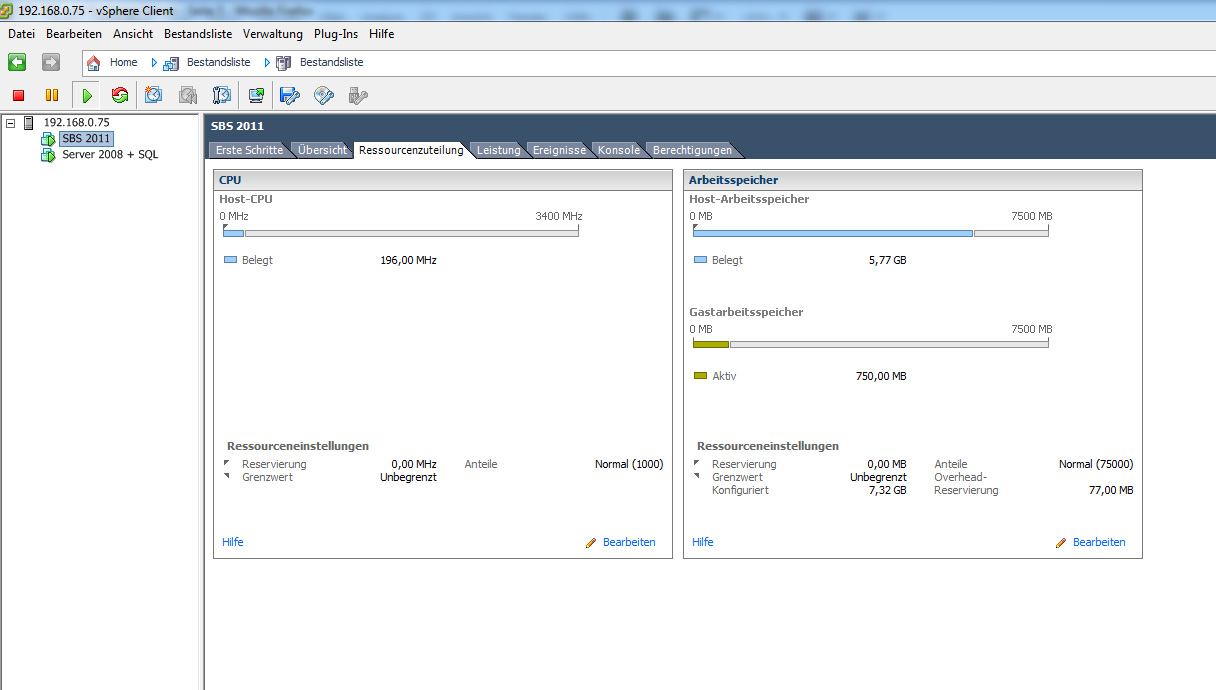Click blue Belegt swatch in CPU panel
1216x690 pixels.
tap(230, 260)
